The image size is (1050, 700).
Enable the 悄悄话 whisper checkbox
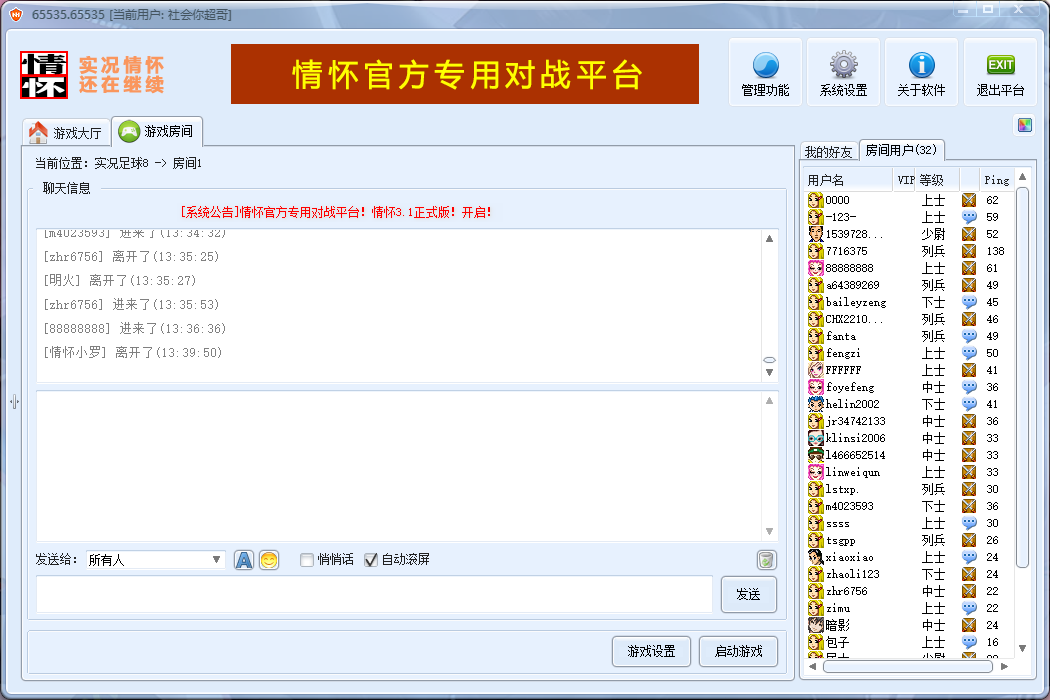tap(308, 560)
